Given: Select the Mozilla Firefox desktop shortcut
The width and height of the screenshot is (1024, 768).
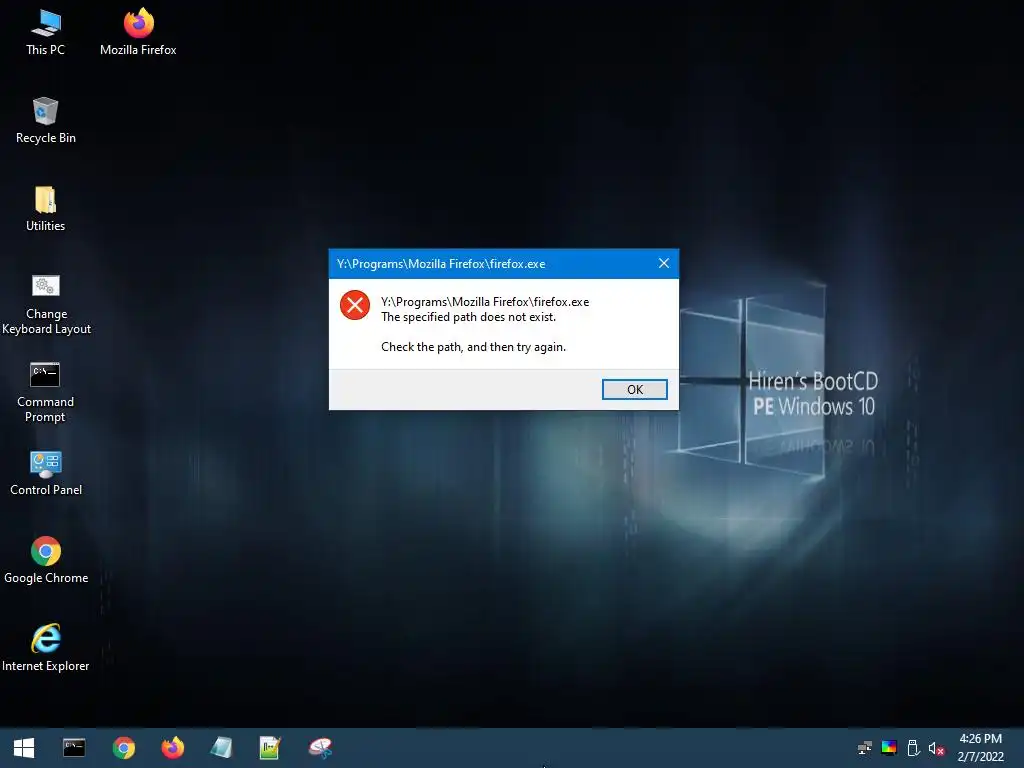Looking at the screenshot, I should (138, 33).
